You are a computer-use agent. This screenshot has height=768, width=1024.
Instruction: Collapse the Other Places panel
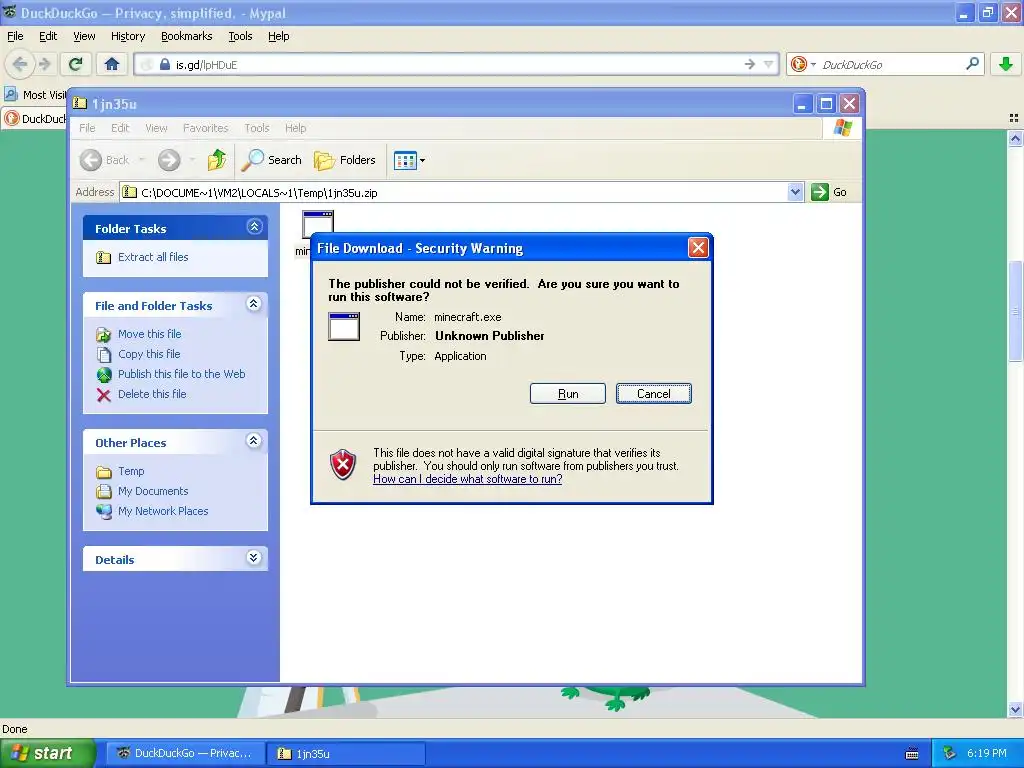tap(254, 441)
